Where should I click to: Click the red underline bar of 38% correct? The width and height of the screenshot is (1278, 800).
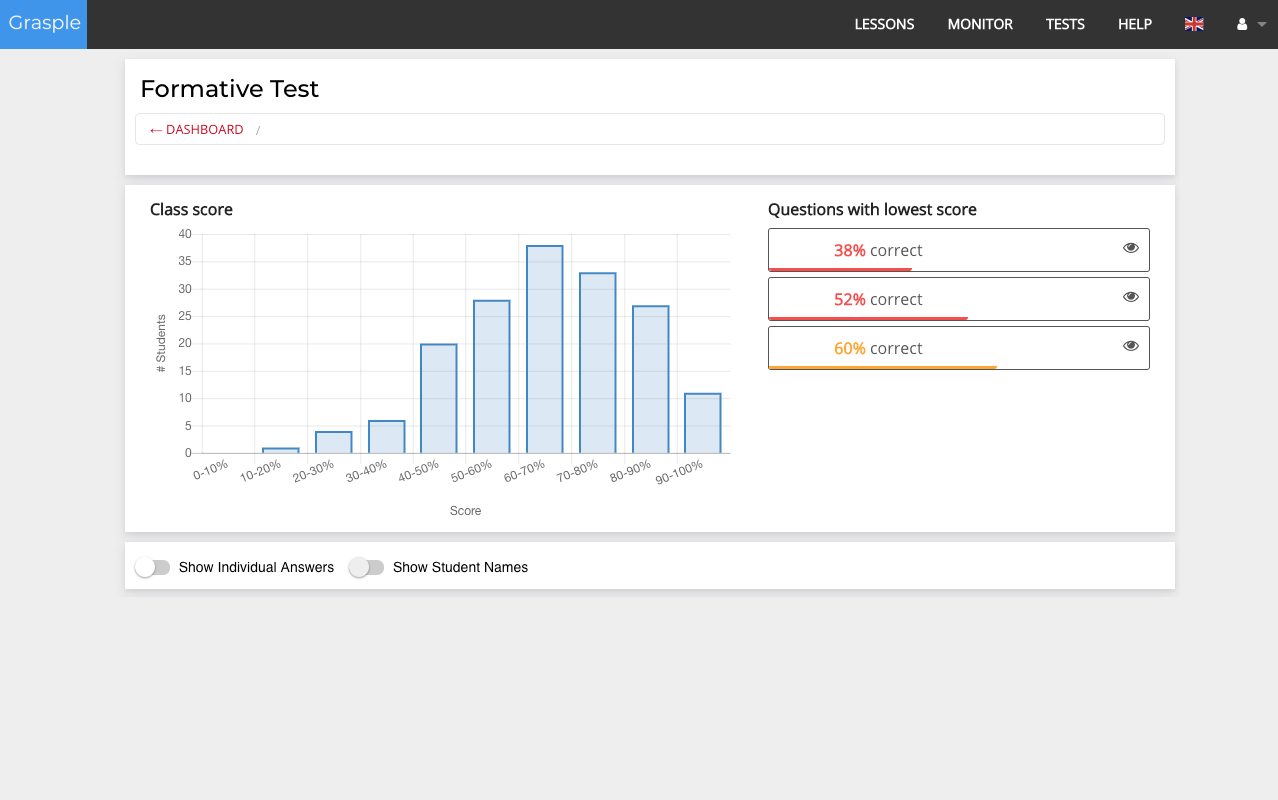click(x=840, y=268)
